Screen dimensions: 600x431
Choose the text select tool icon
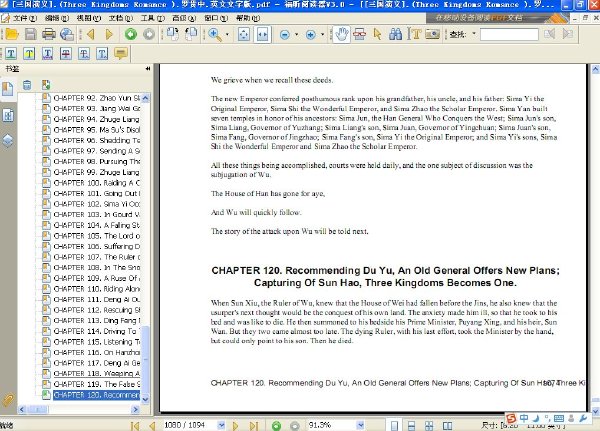click(414, 34)
